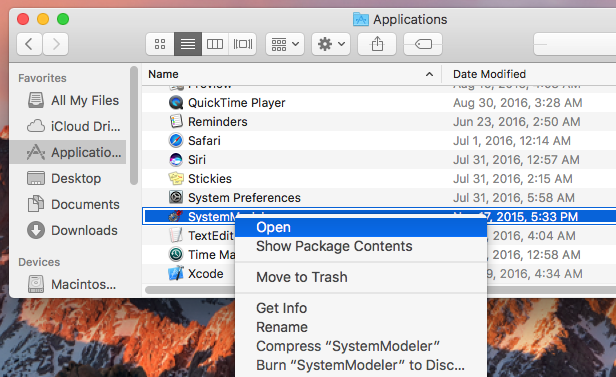Click the System Preferences gear icon

point(176,197)
